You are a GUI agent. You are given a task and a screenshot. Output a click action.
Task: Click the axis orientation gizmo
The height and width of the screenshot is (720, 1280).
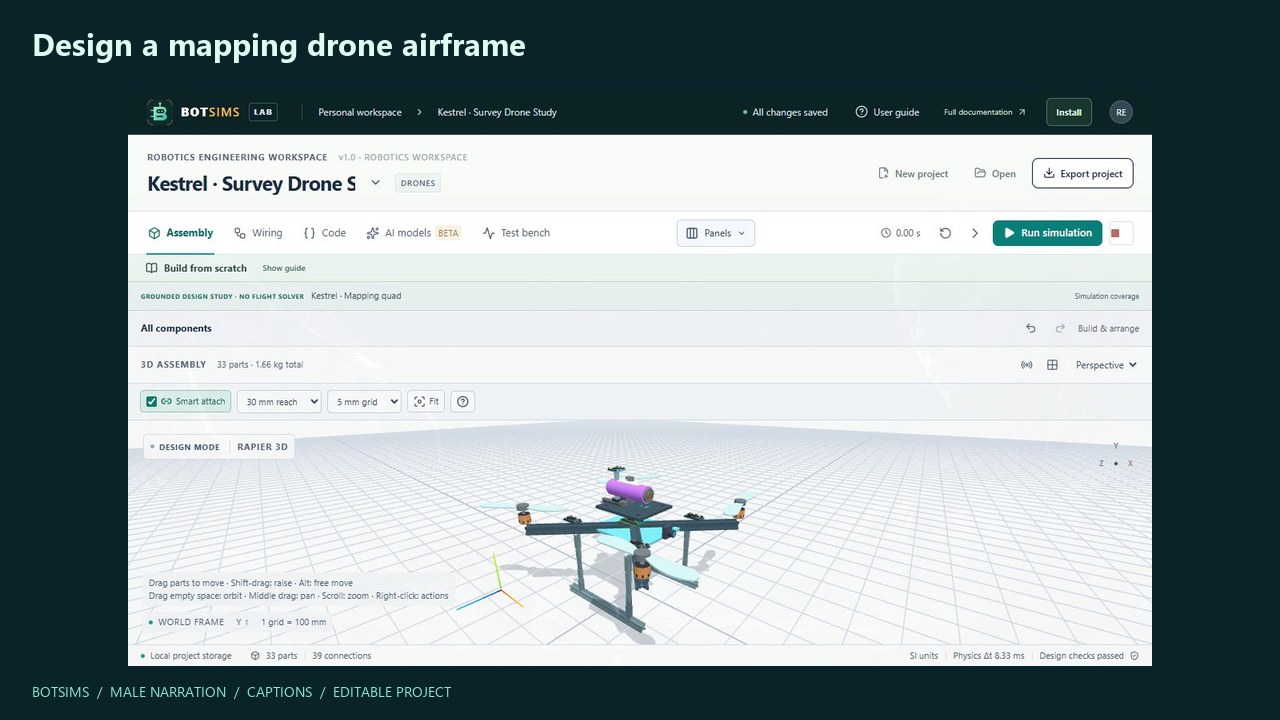coord(1115,456)
